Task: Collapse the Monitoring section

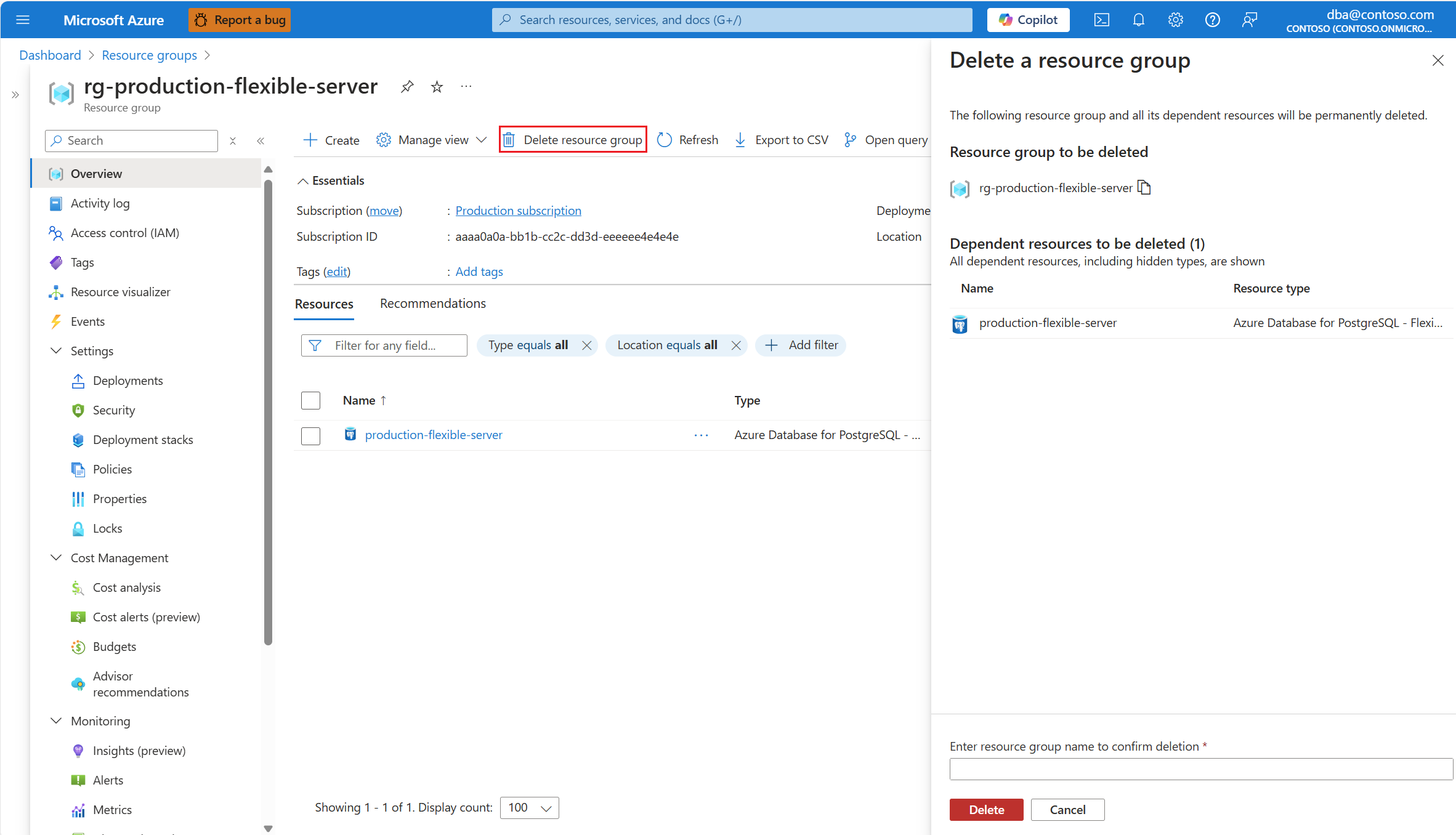Action: (x=56, y=721)
